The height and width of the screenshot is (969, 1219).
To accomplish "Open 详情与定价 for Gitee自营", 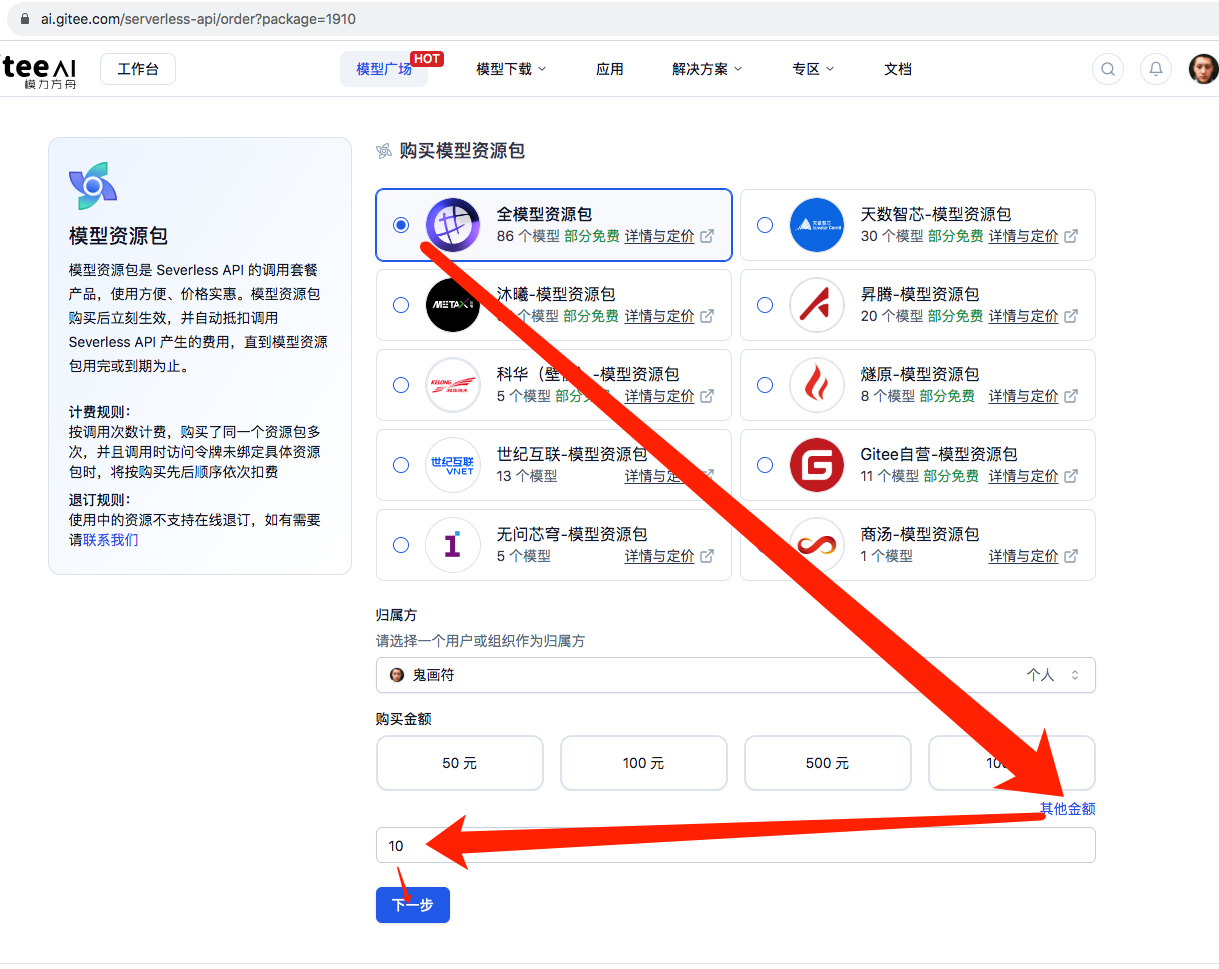I will coord(1023,476).
